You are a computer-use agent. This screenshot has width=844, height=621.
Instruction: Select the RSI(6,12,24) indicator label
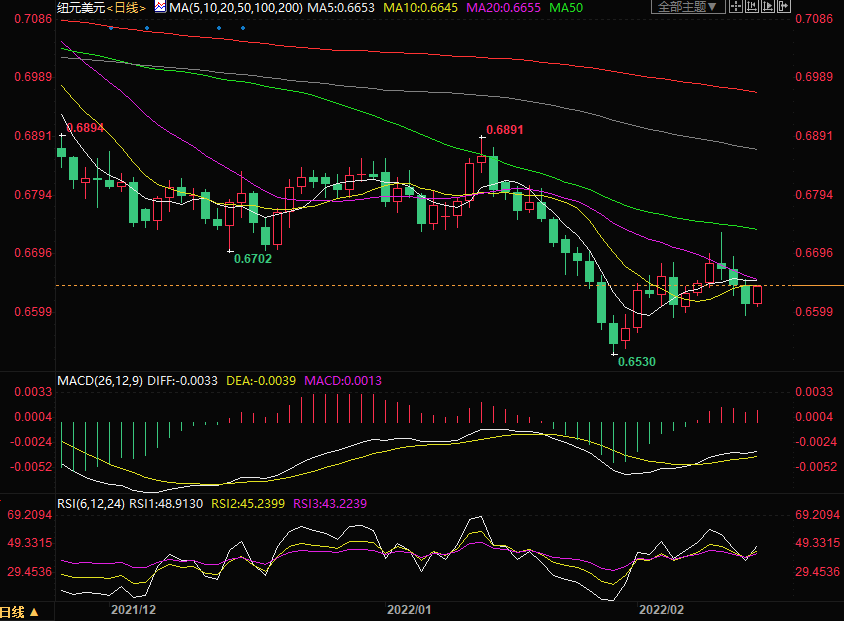tap(91, 504)
